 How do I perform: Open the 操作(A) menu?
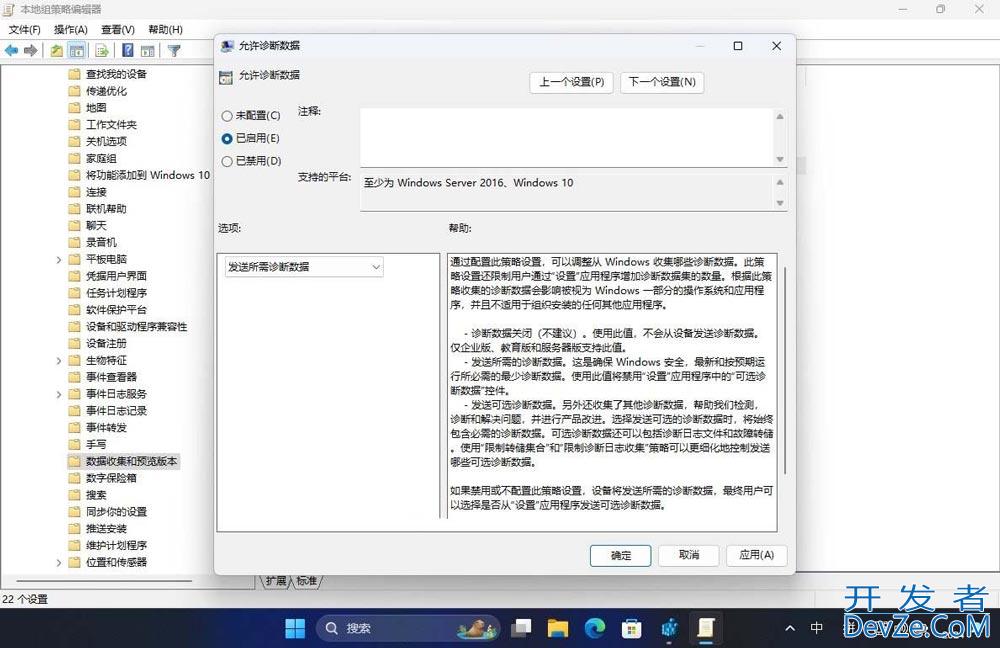point(71,29)
